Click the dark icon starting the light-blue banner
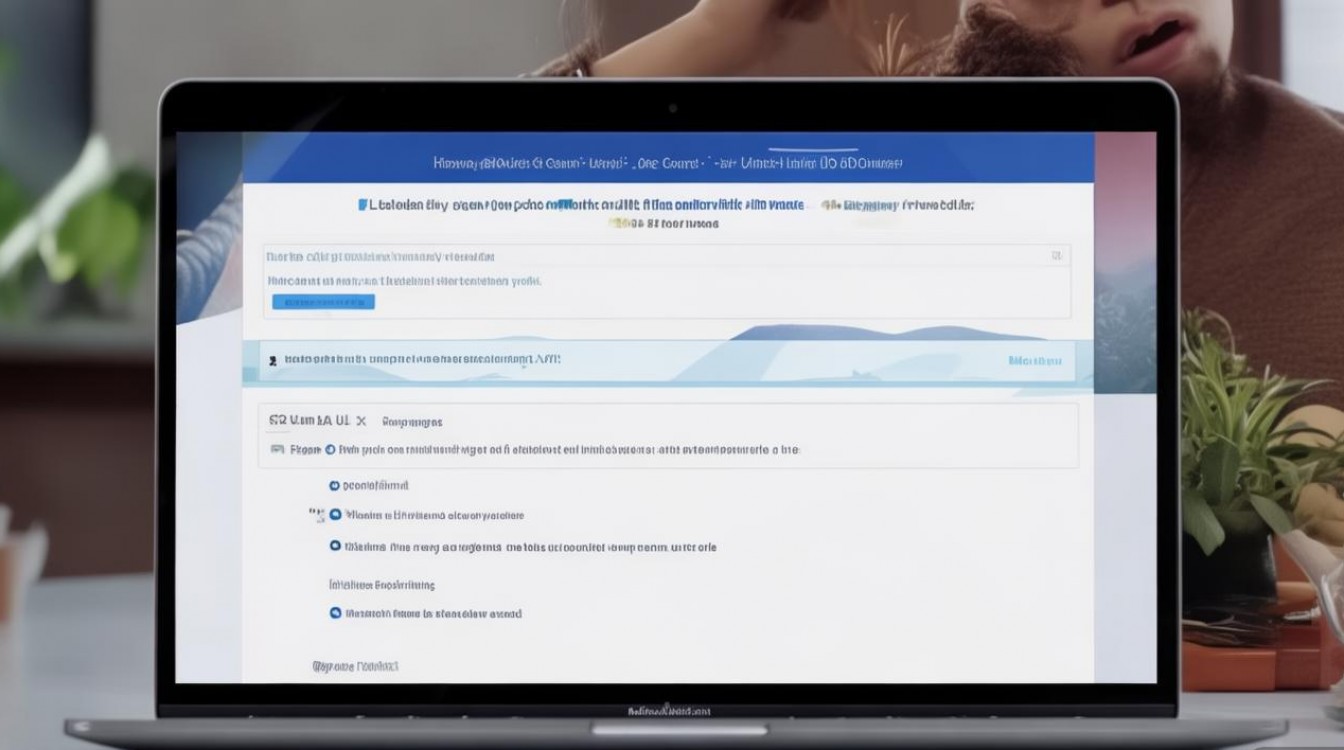1344x750 pixels. tap(270, 358)
